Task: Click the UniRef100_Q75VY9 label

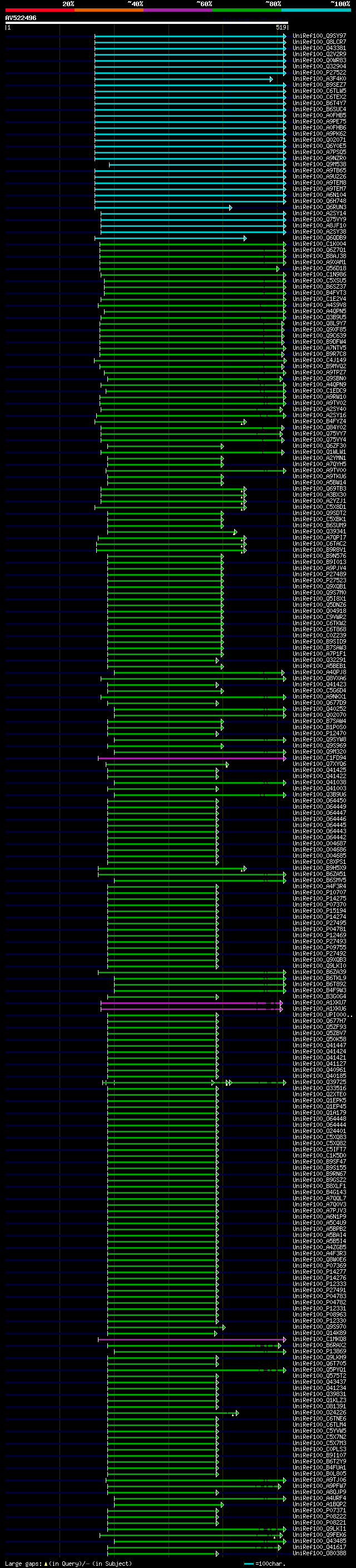Action: point(319,220)
